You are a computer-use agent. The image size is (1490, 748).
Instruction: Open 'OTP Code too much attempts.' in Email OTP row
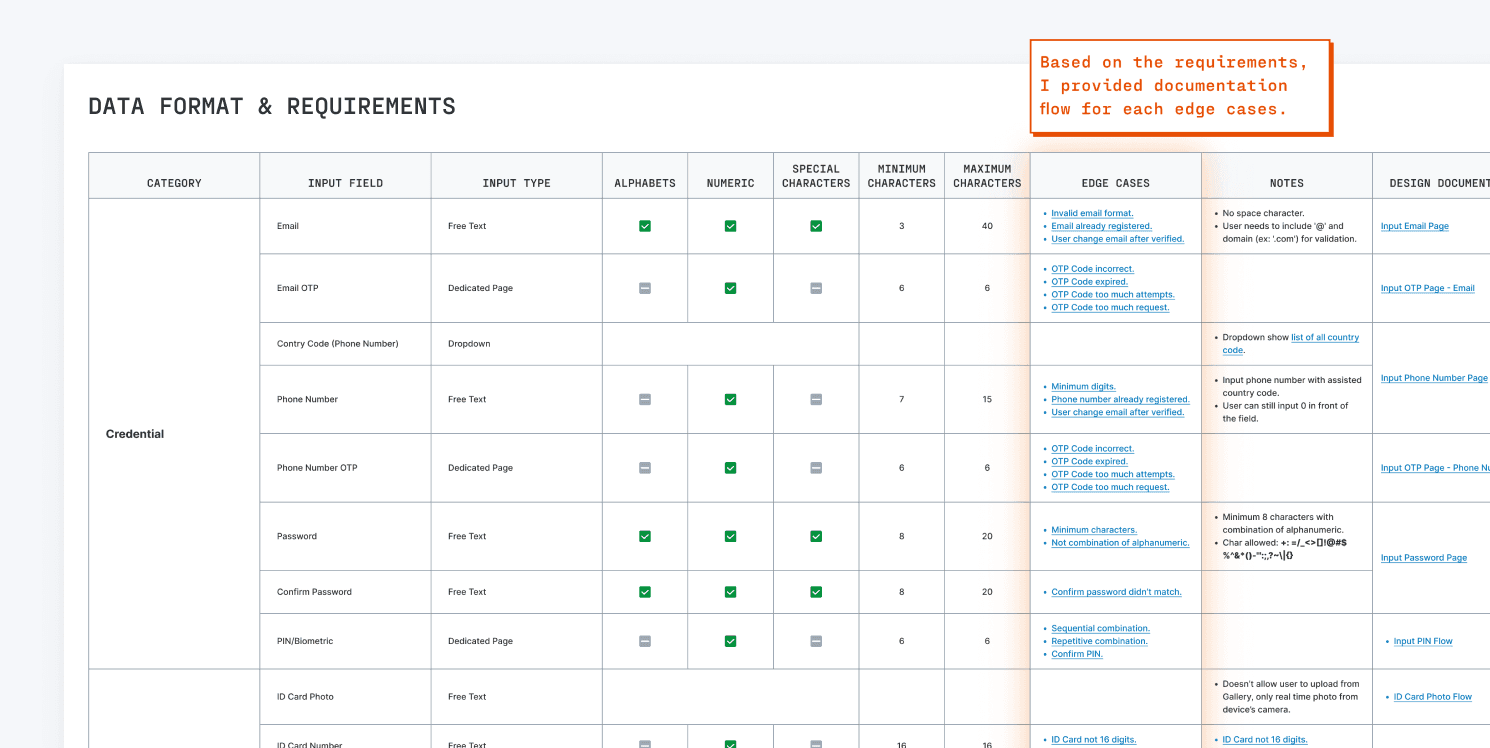[x=1113, y=295]
